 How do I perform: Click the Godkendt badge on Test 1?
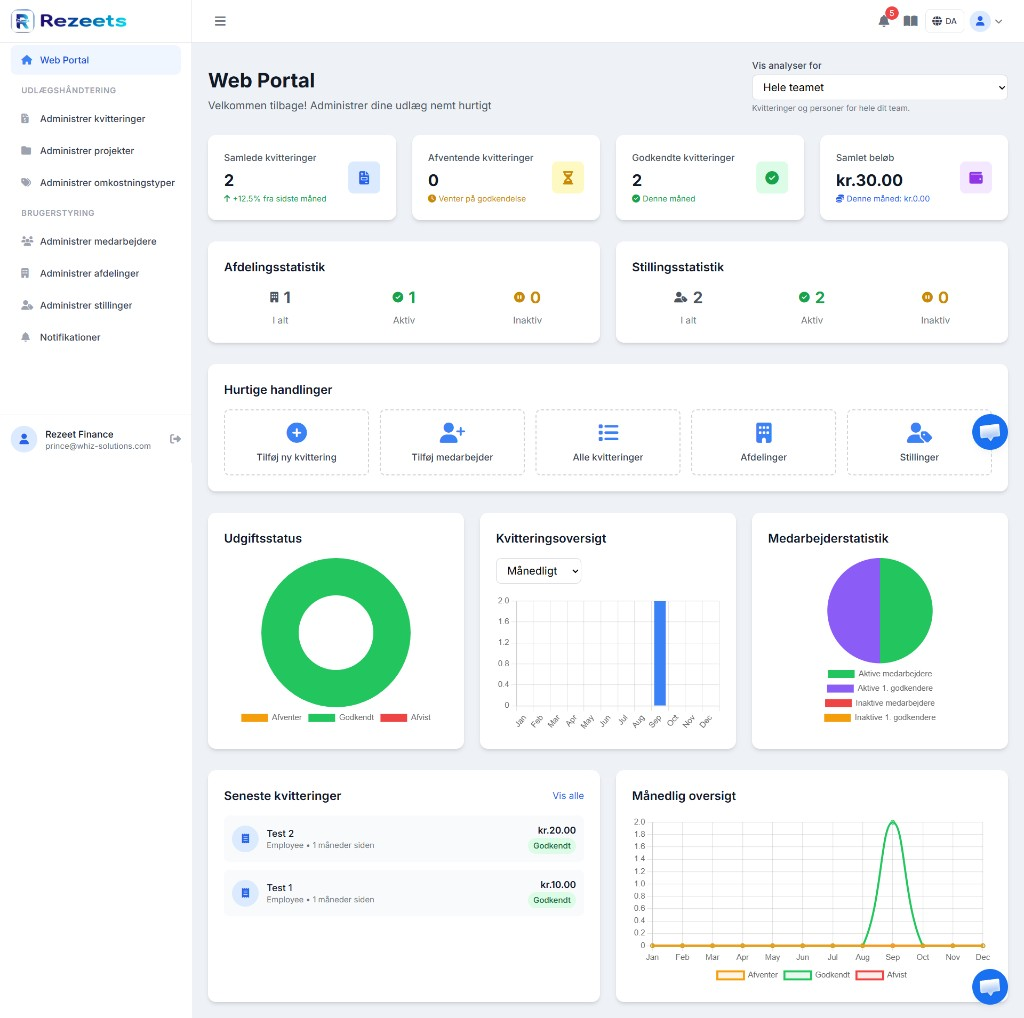click(x=552, y=900)
